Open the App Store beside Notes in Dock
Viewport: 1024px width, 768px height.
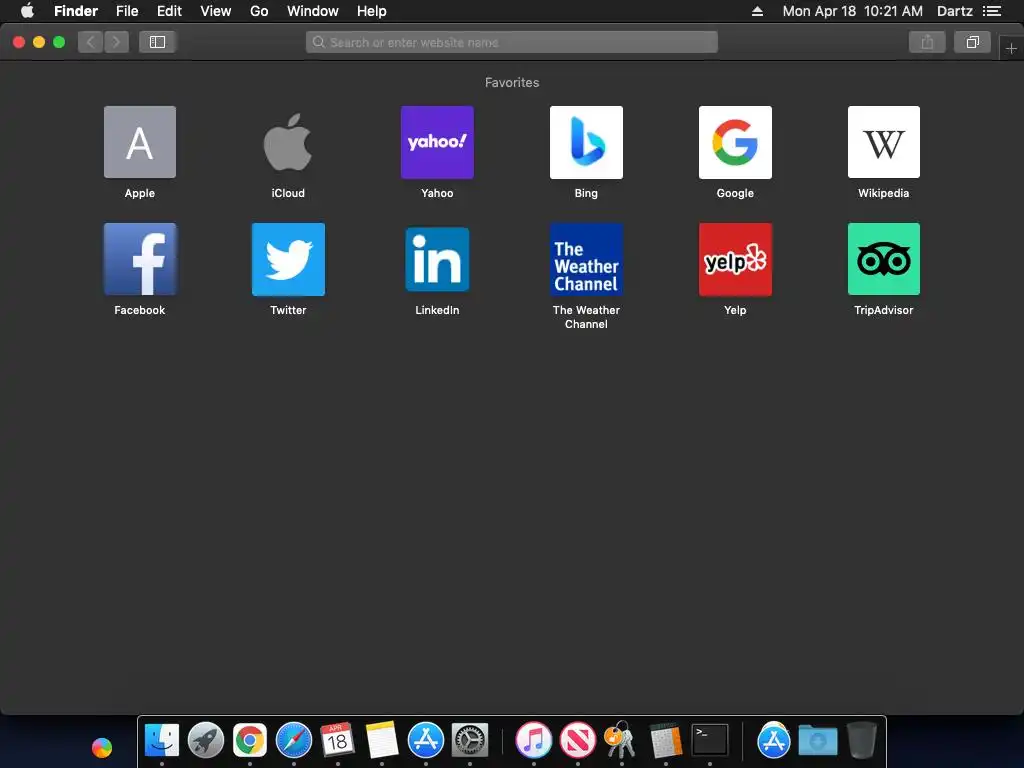pyautogui.click(x=426, y=741)
